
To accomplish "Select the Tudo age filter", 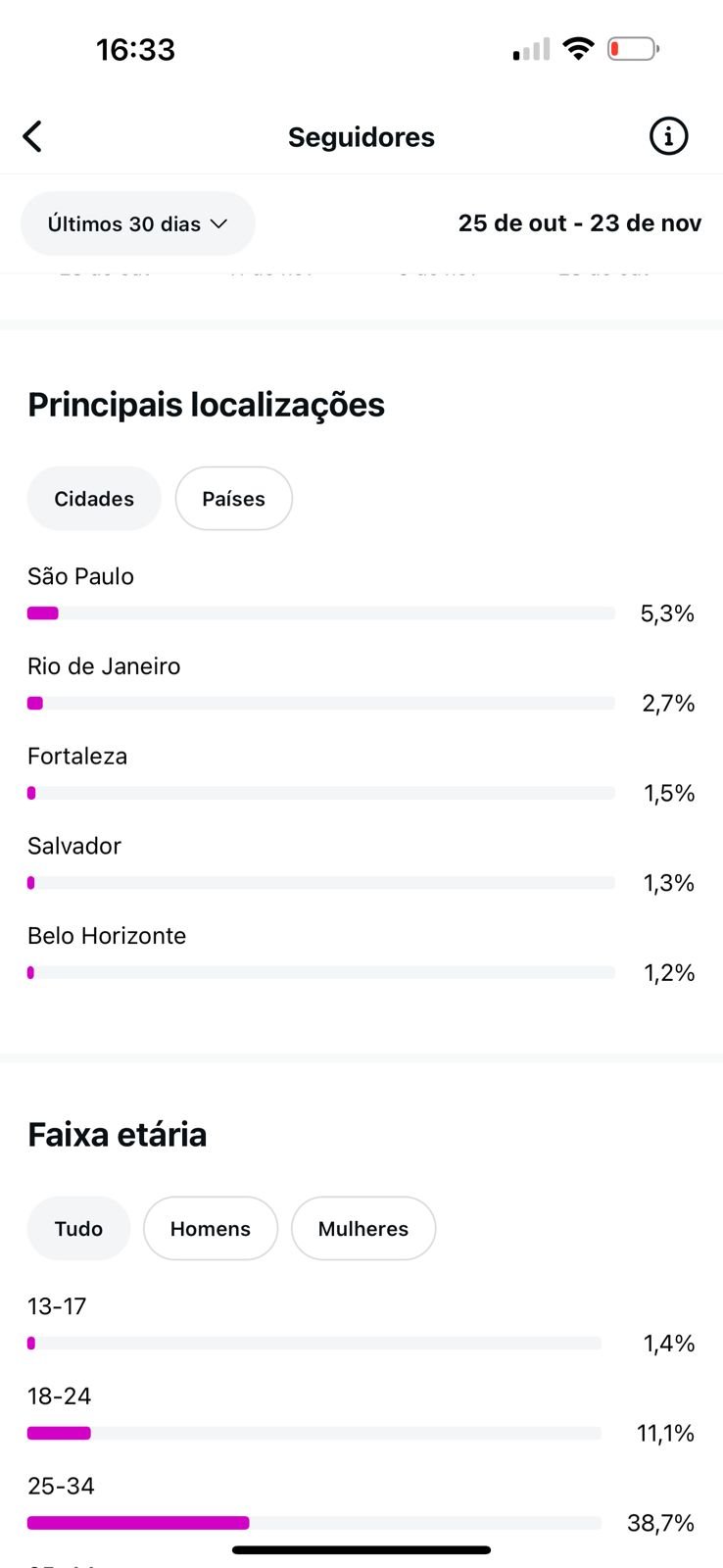I will pyautogui.click(x=78, y=1229).
